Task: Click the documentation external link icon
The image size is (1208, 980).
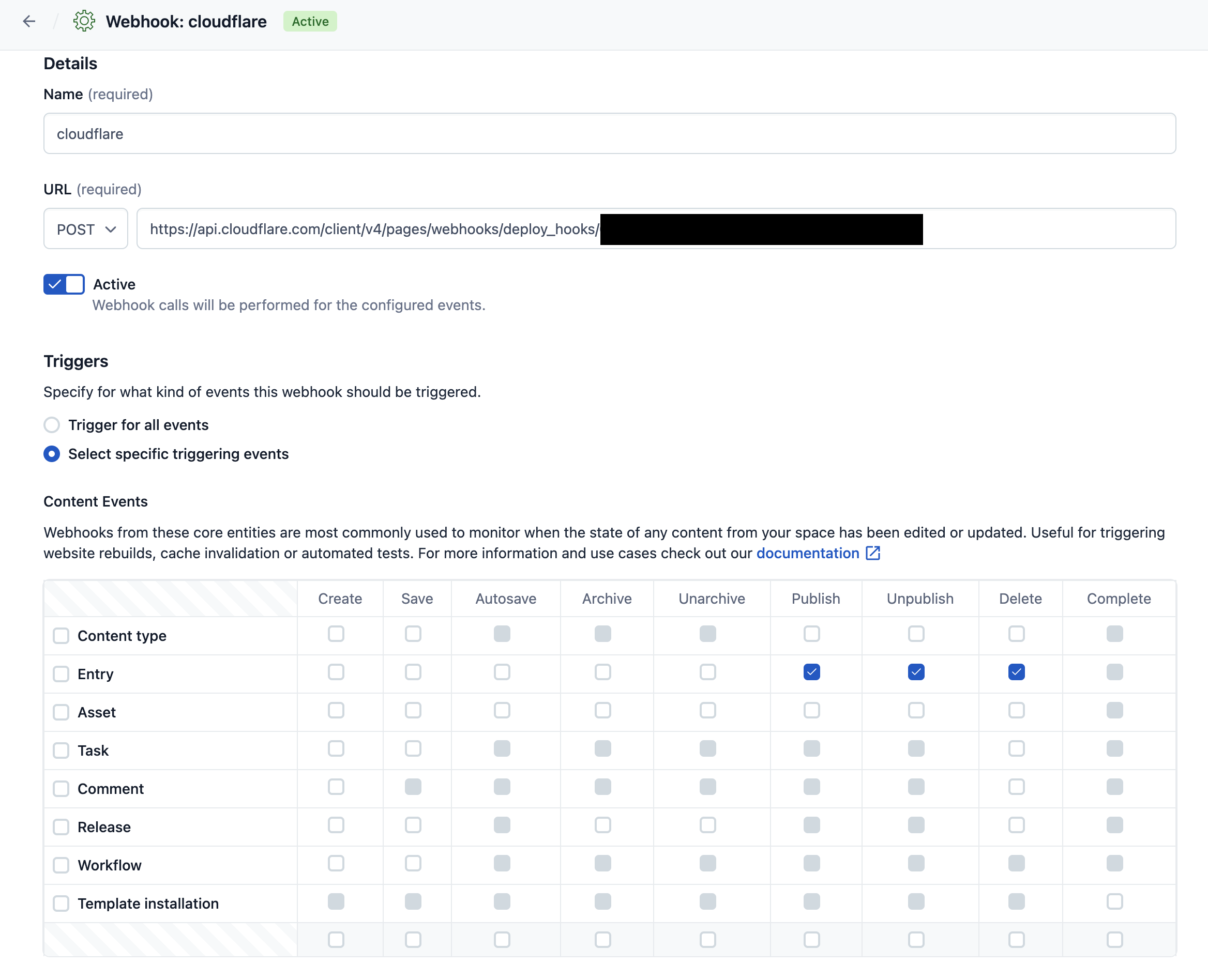Action: (872, 553)
